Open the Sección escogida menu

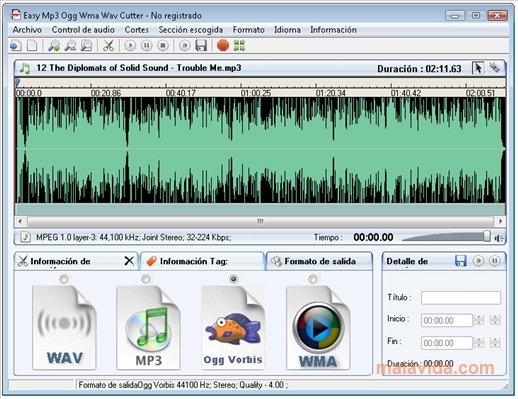tap(191, 30)
